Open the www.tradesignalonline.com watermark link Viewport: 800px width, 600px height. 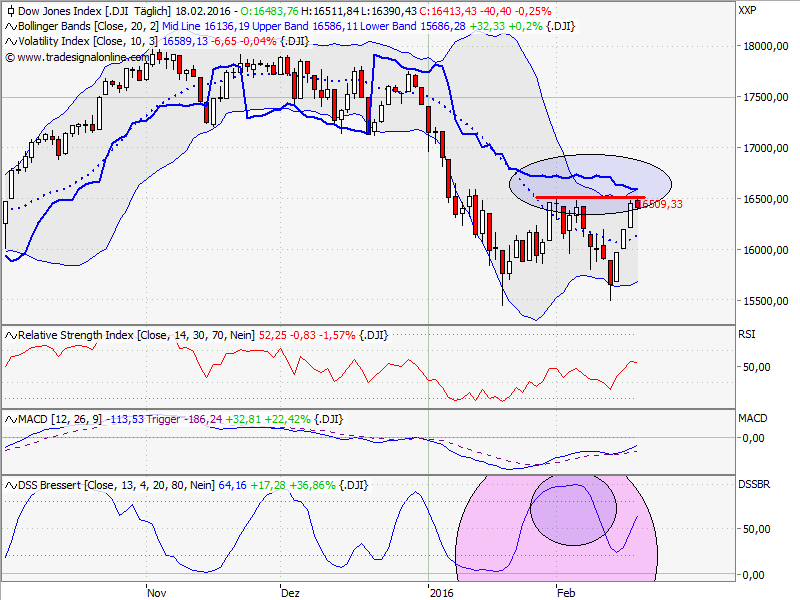coord(83,56)
